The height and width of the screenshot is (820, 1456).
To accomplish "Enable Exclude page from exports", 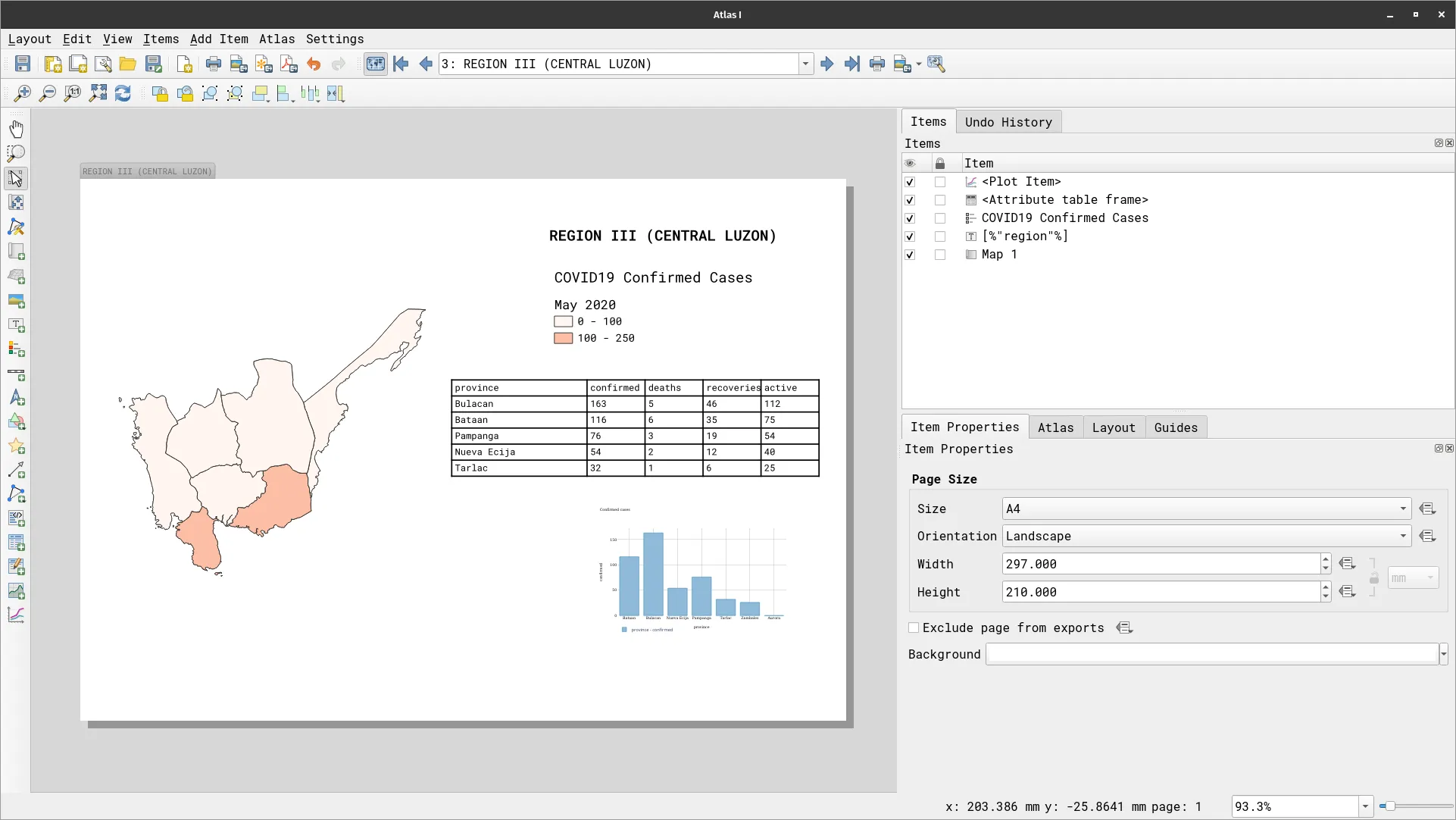I will (914, 628).
